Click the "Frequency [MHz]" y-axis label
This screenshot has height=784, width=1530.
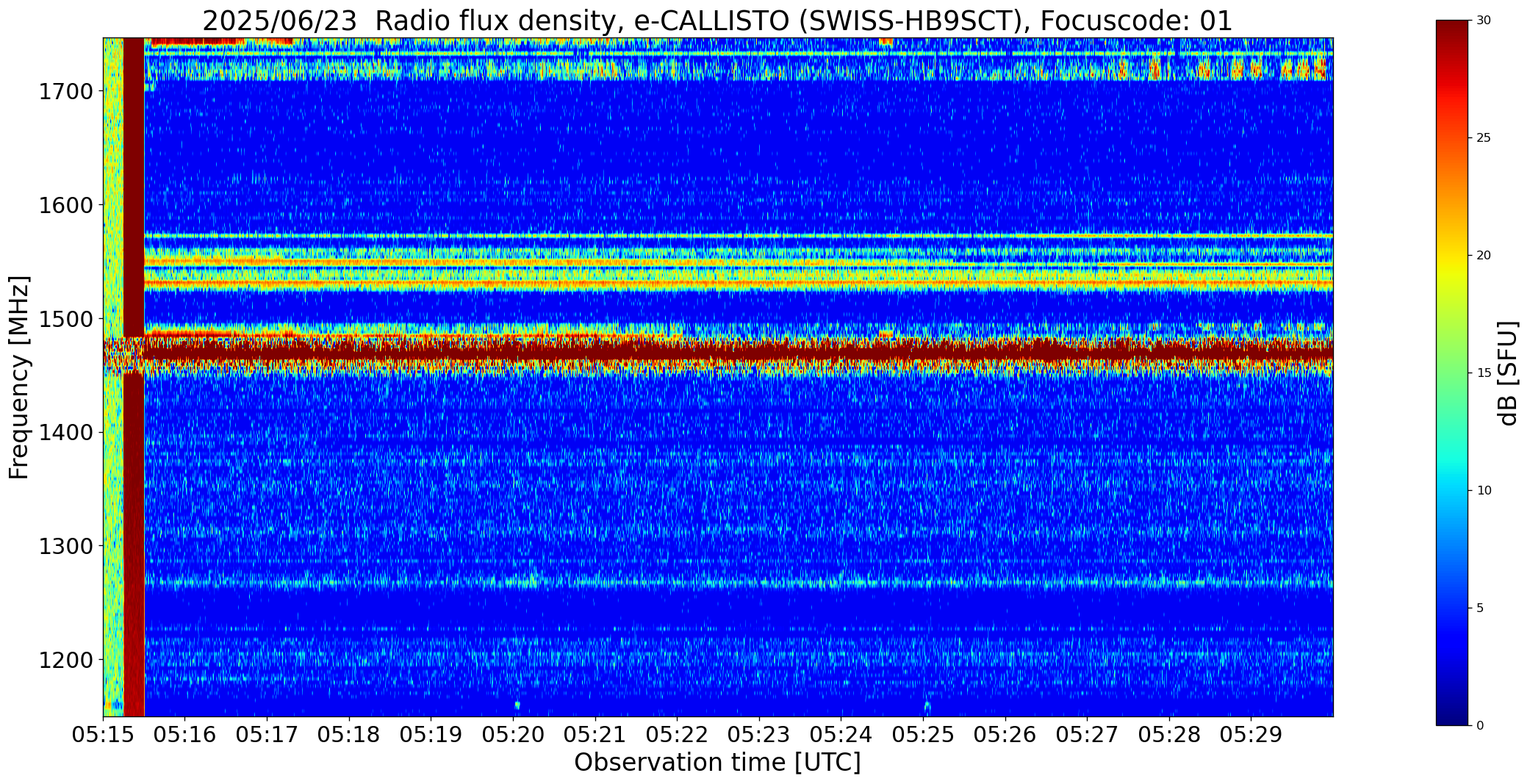19,377
